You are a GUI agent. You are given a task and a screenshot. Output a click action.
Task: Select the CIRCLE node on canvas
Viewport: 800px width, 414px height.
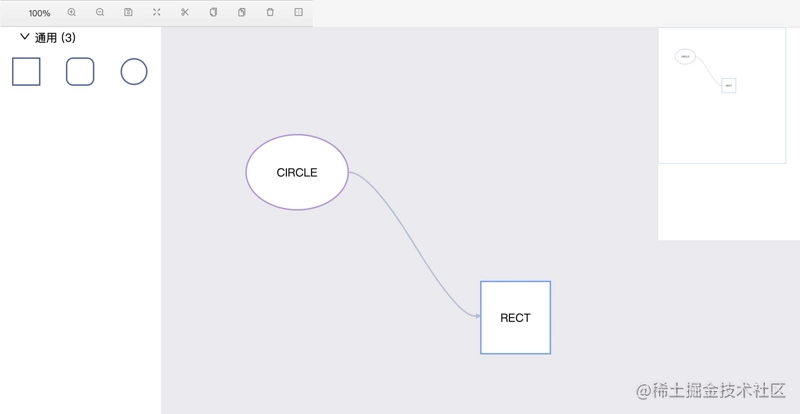pyautogui.click(x=297, y=173)
